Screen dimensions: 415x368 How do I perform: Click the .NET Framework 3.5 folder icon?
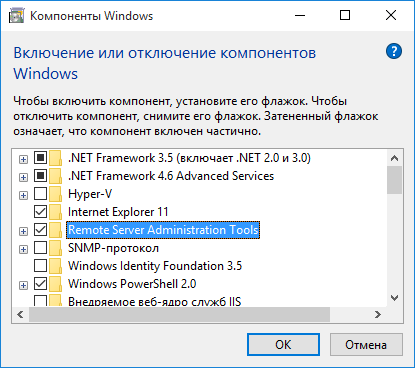click(56, 158)
